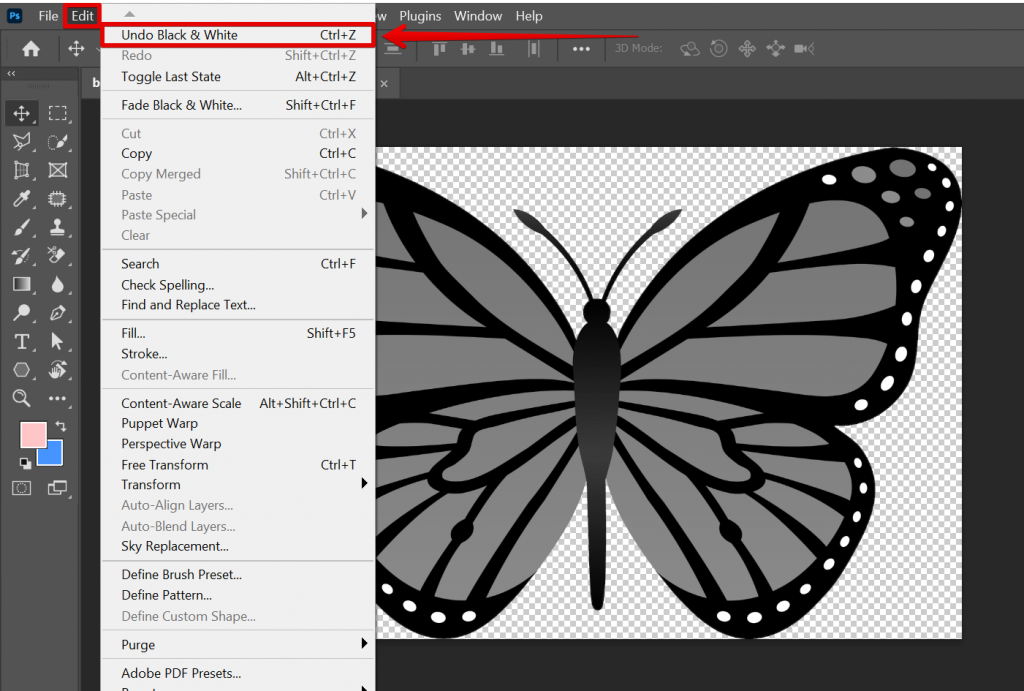Select the Clone Stamp tool
This screenshot has width=1024, height=691.
[58, 228]
